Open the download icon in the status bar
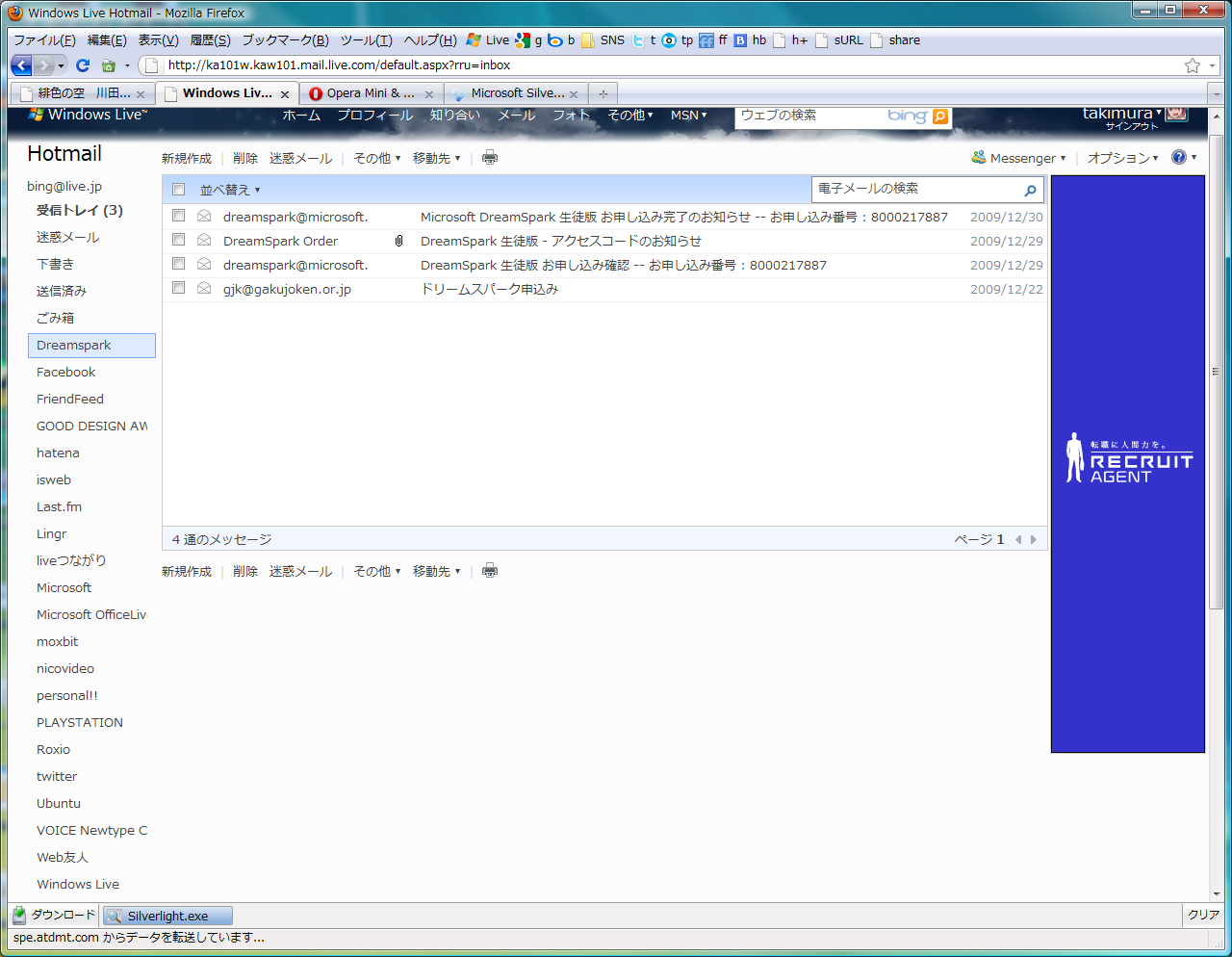This screenshot has height=957, width=1232. (18, 915)
